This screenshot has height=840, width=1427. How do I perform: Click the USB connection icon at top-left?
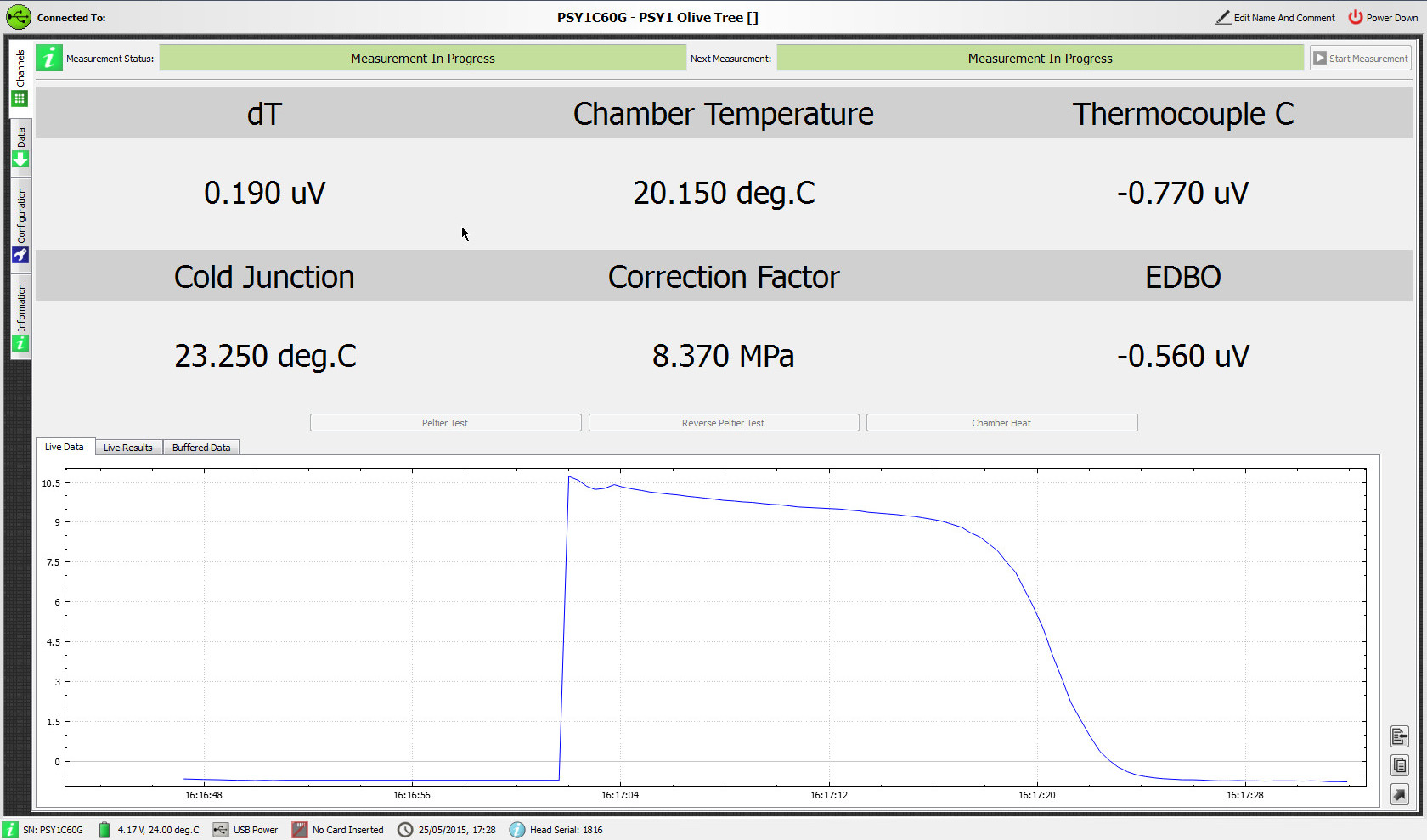pyautogui.click(x=18, y=17)
